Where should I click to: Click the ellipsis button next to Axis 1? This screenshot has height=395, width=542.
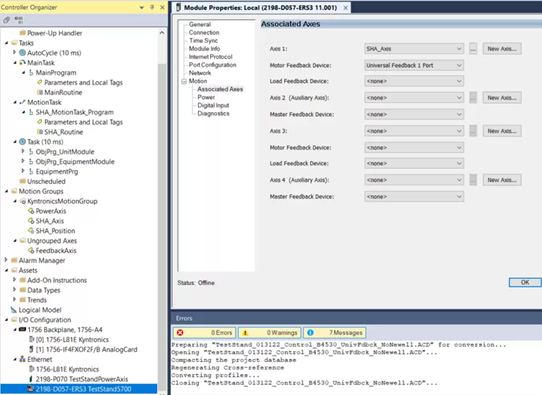pyautogui.click(x=473, y=49)
